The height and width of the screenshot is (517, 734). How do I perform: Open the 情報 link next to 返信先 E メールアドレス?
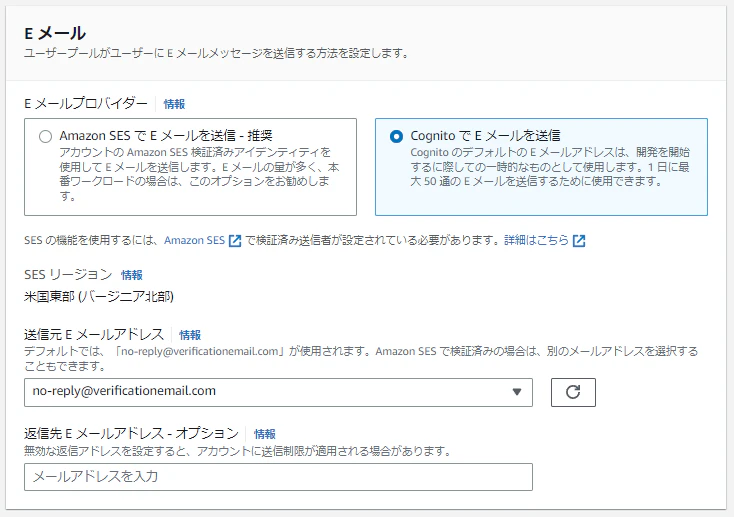[x=264, y=434]
